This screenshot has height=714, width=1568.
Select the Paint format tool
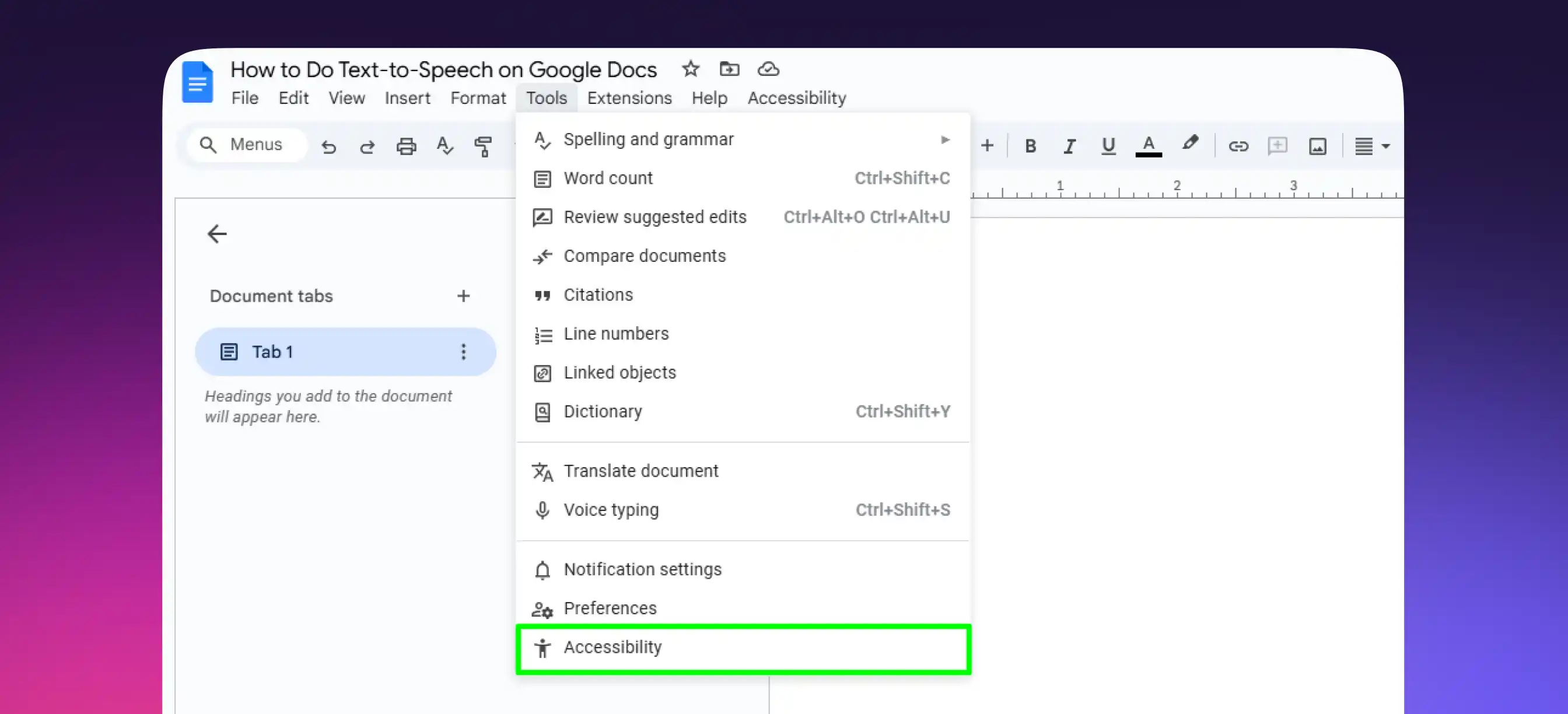tap(482, 145)
